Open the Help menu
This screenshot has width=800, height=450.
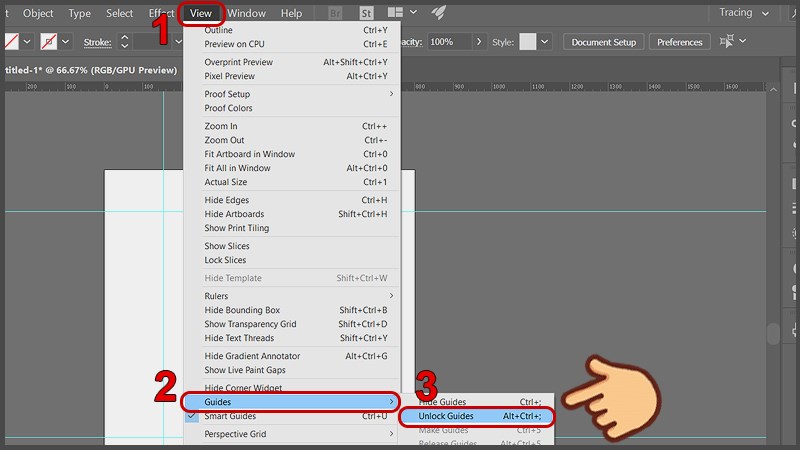pyautogui.click(x=291, y=13)
